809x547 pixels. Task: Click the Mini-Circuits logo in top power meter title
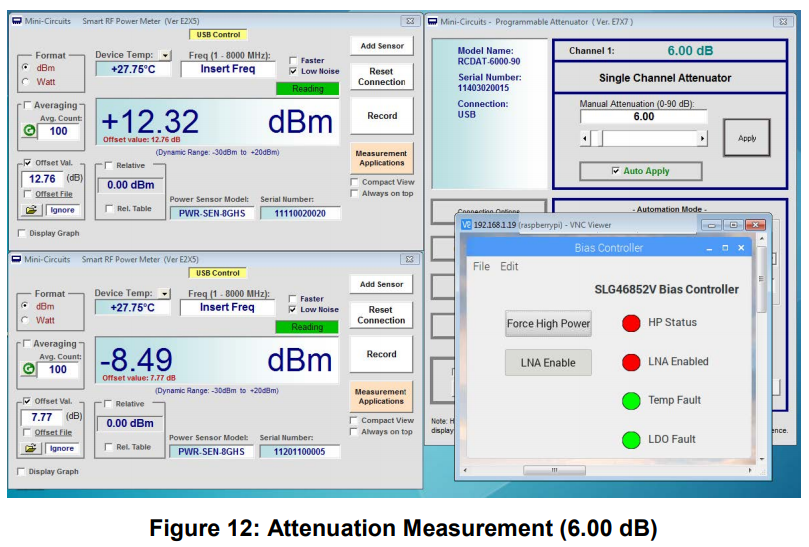pos(17,21)
